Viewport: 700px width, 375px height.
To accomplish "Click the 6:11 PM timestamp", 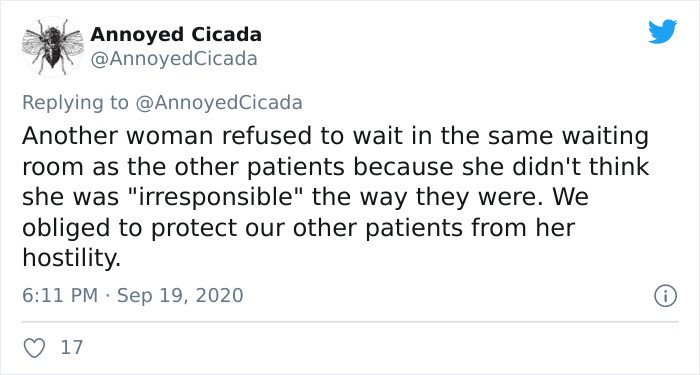I will [60, 296].
